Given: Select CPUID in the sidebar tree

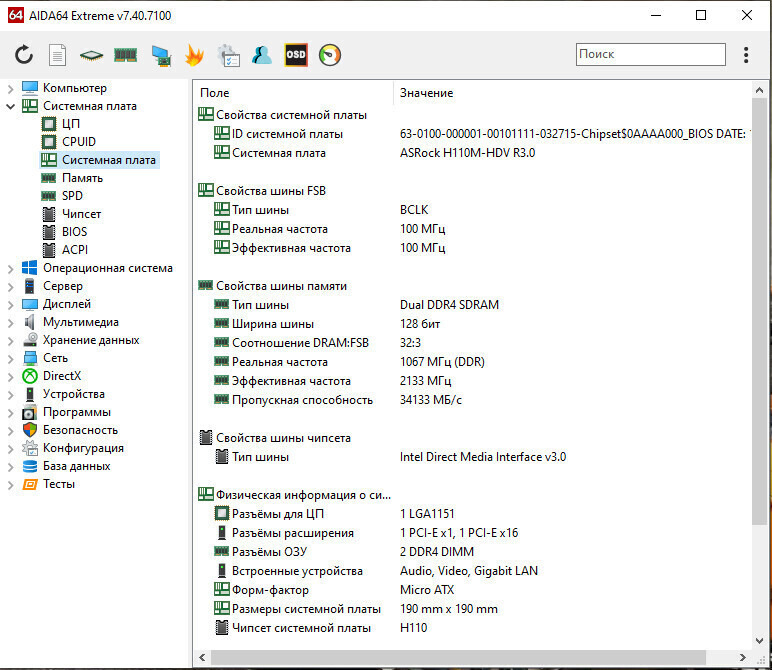Looking at the screenshot, I should point(79,142).
